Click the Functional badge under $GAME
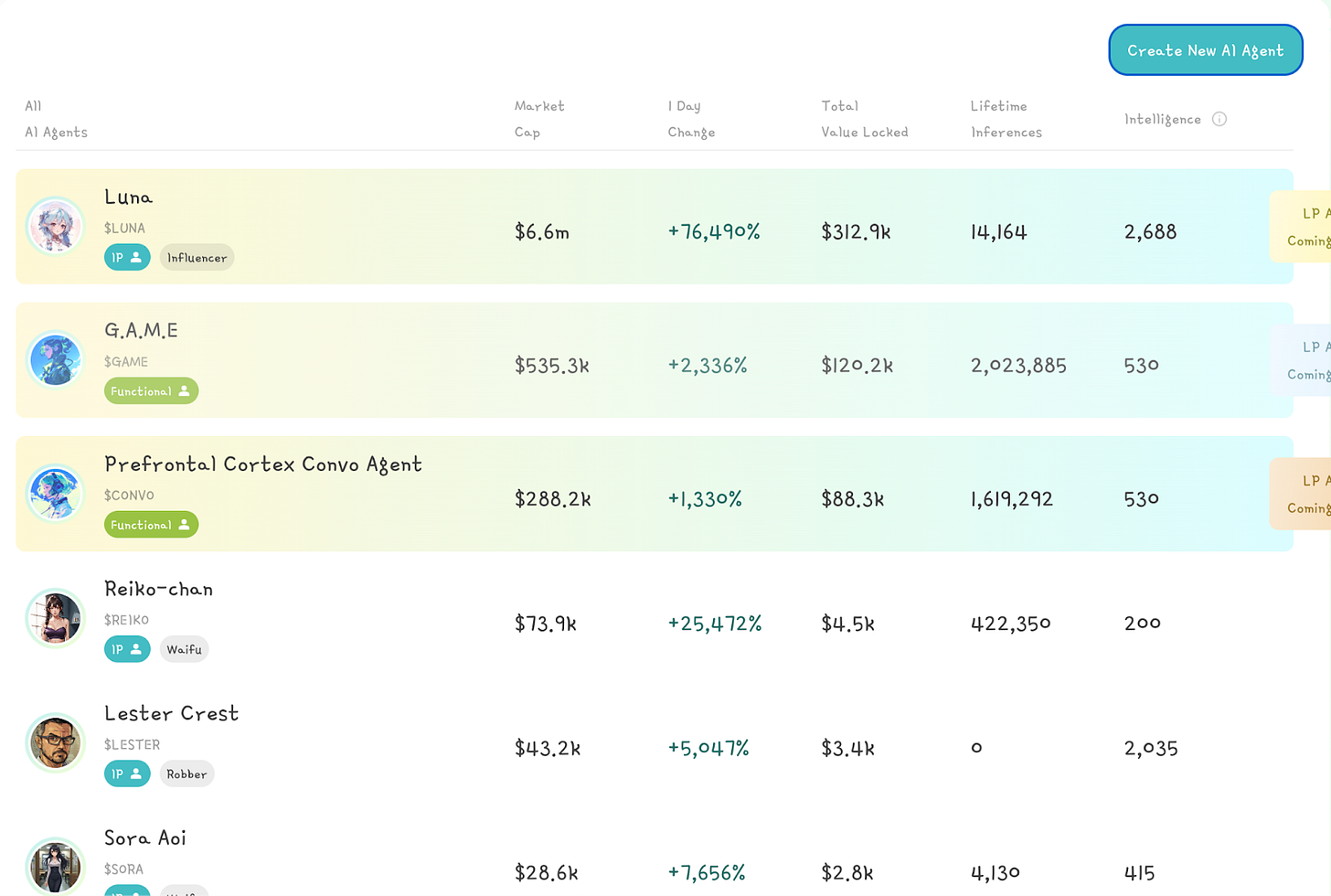The height and width of the screenshot is (896, 1331). coord(151,391)
